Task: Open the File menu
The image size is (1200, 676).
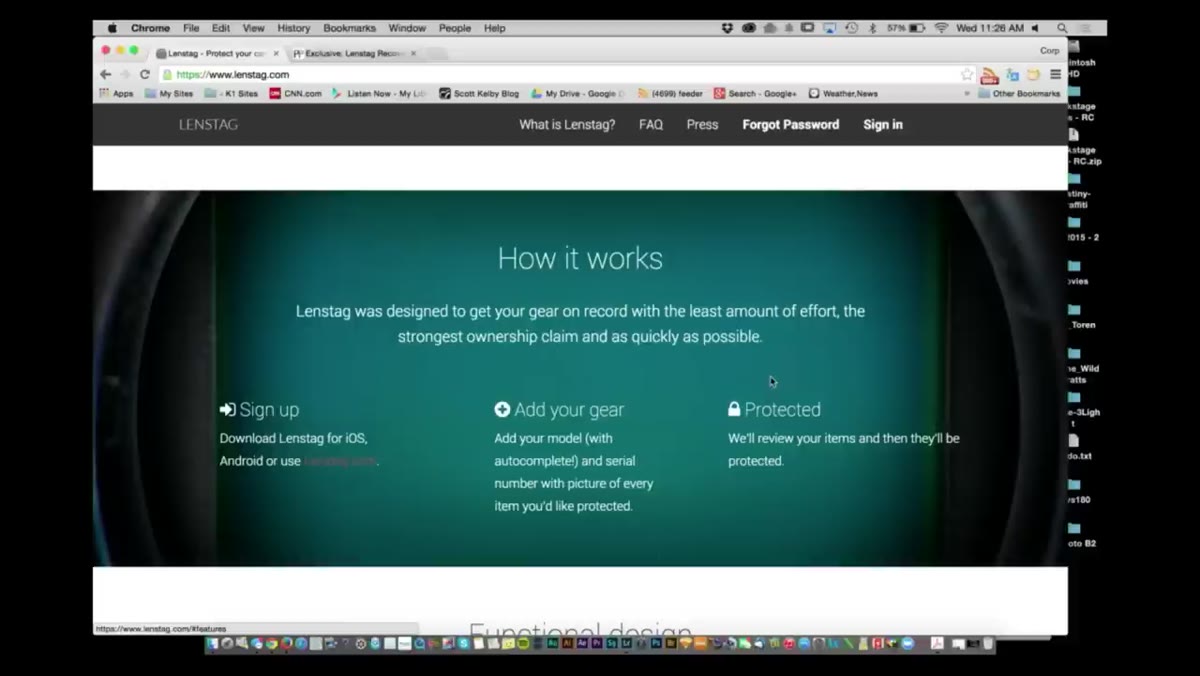Action: (x=191, y=28)
